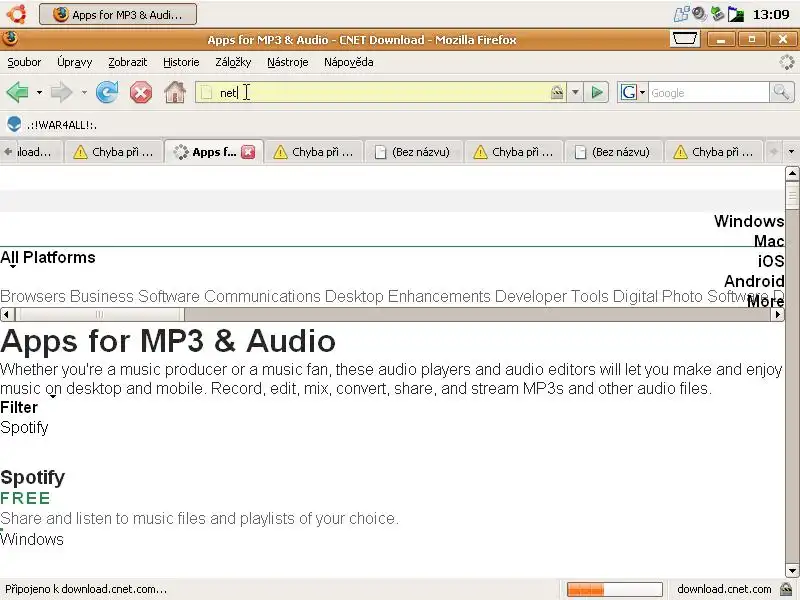The height and width of the screenshot is (600, 800).
Task: Click the page loading progress bar
Action: click(615, 589)
